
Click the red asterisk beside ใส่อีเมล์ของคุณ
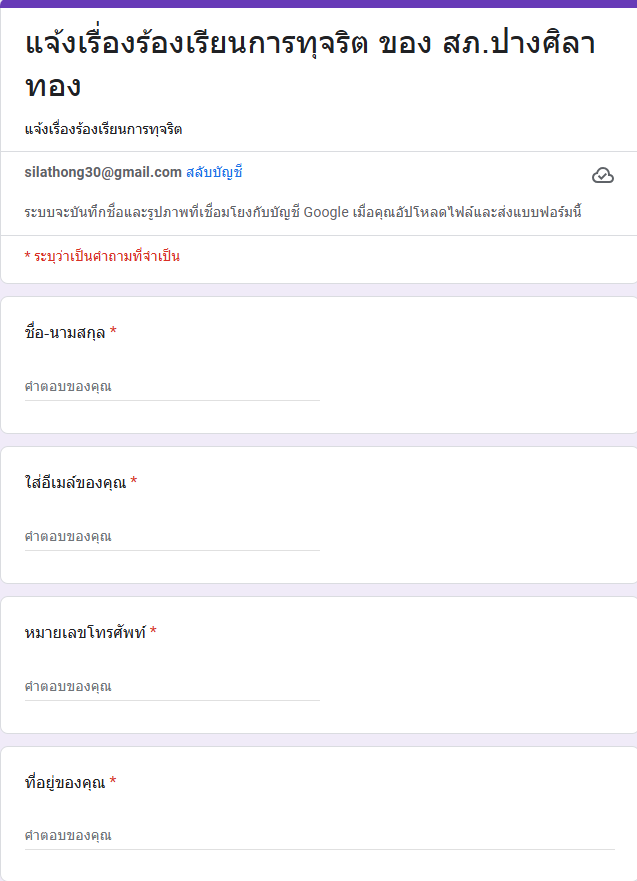[x=134, y=482]
